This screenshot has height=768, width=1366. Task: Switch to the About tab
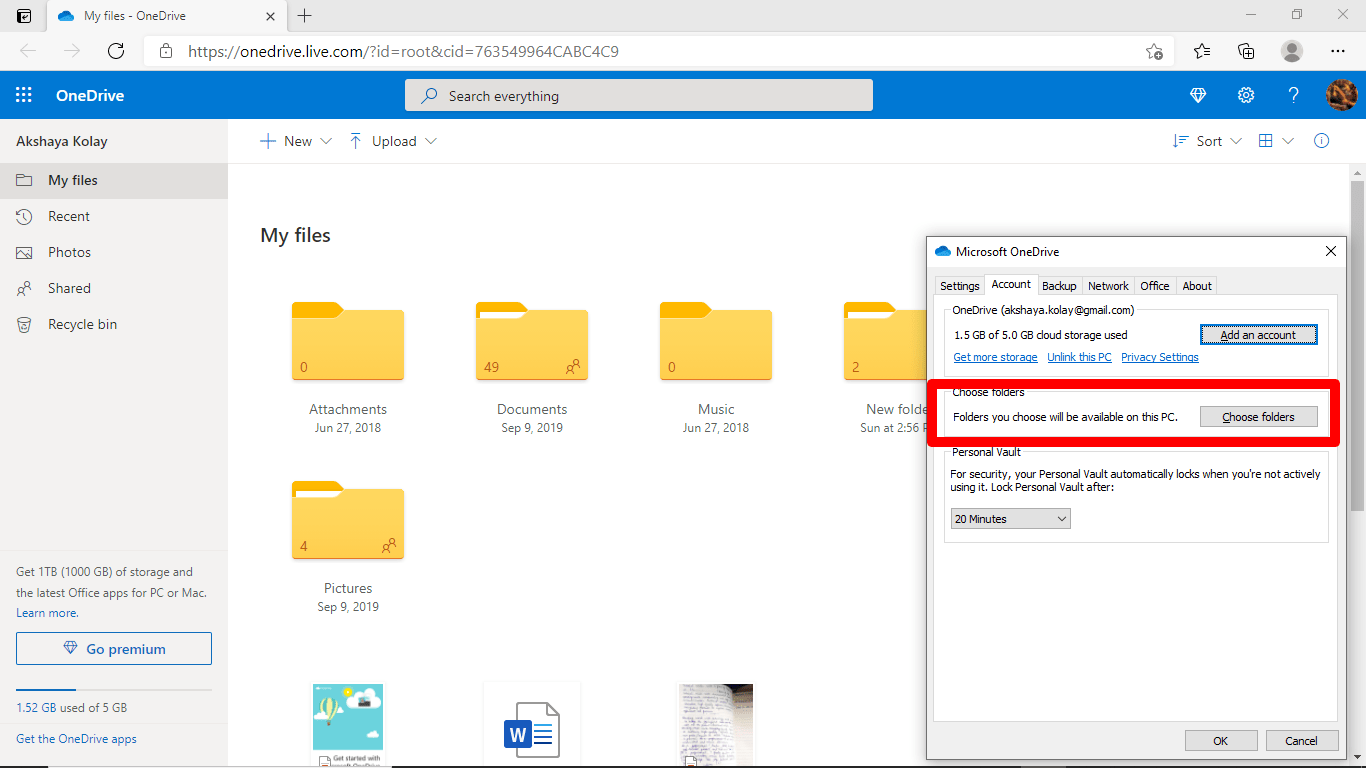point(1197,286)
